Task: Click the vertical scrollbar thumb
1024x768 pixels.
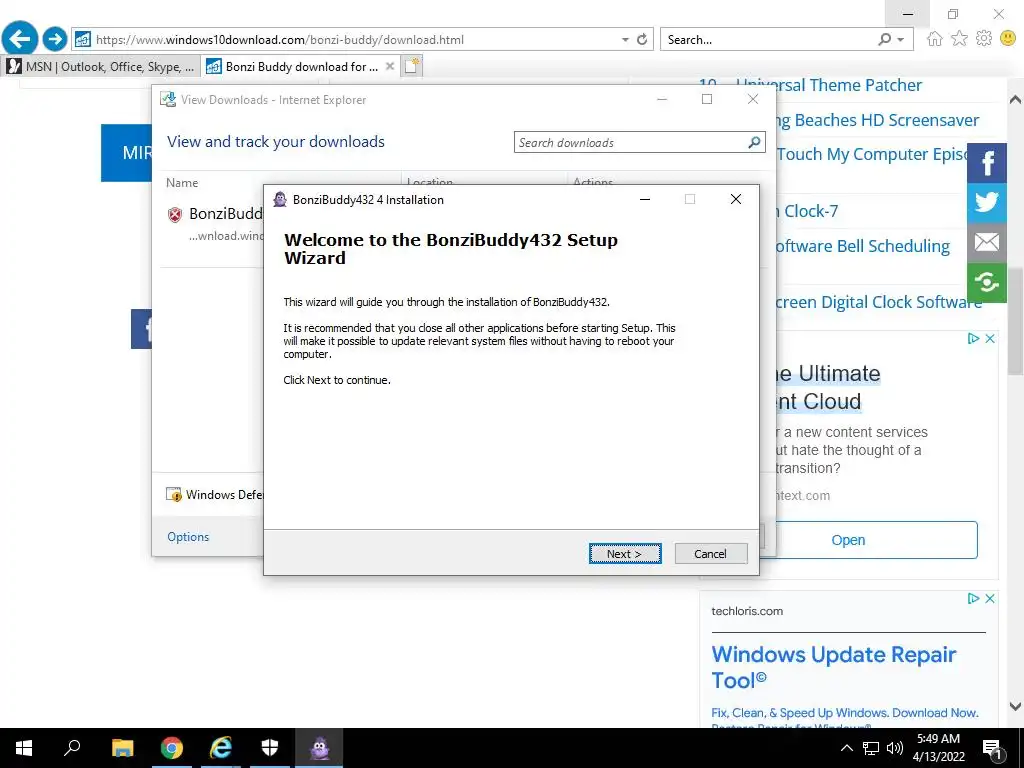Action: pos(1016,320)
